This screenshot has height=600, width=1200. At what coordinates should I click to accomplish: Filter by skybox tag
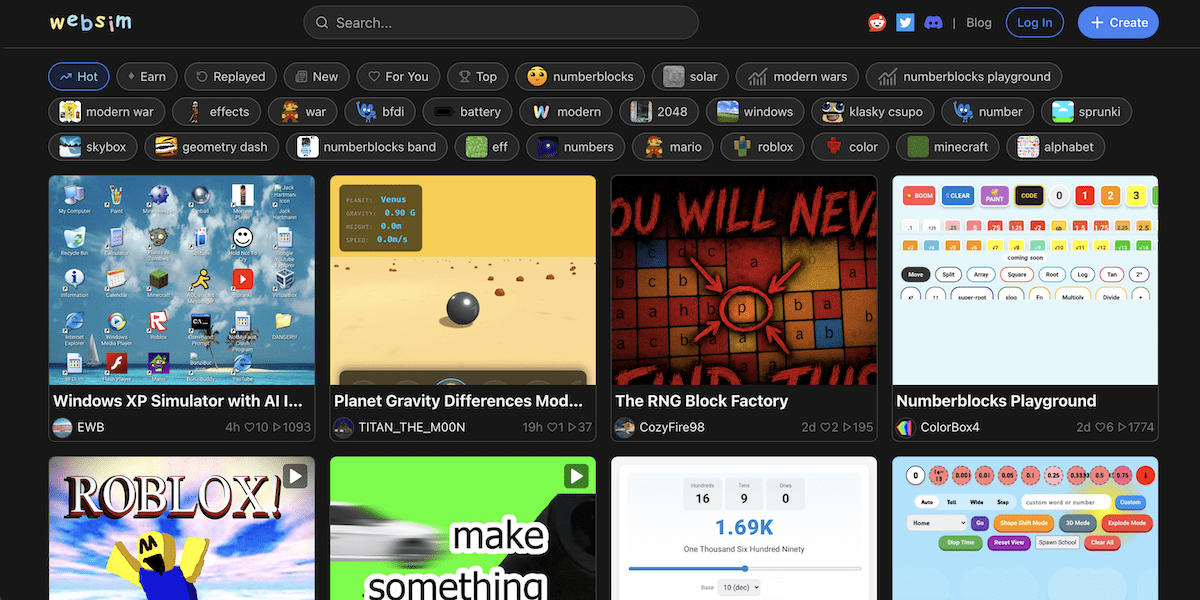pos(92,146)
